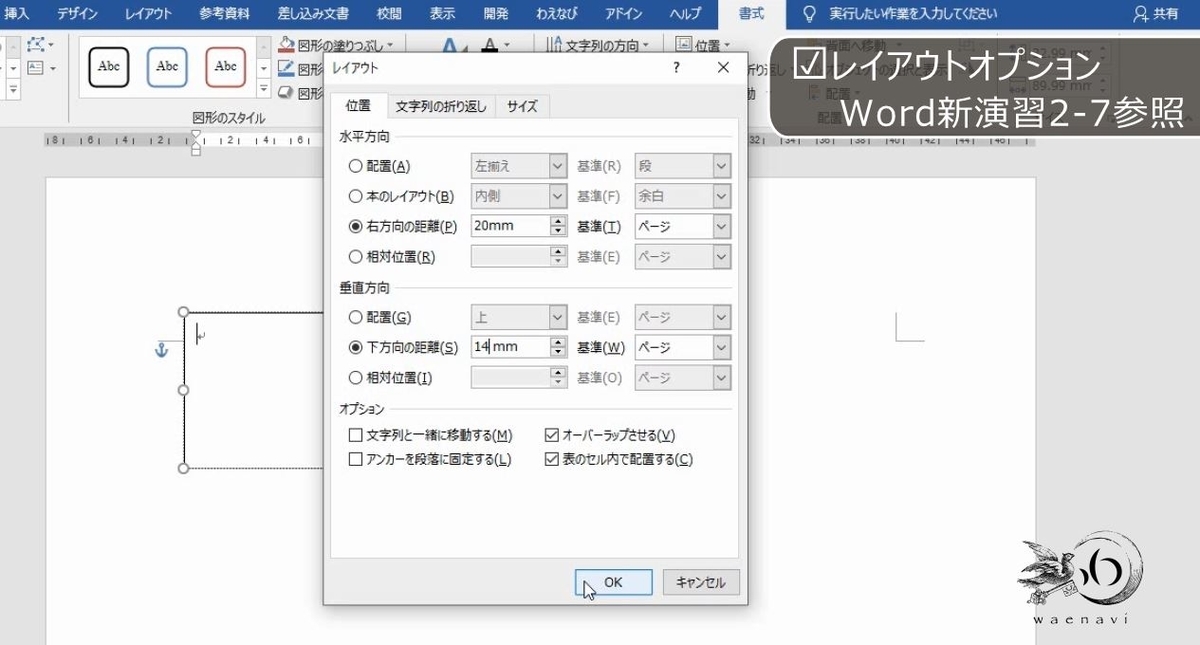Switch to the 文字列の折り返し tab
The height and width of the screenshot is (645, 1200).
tap(441, 107)
